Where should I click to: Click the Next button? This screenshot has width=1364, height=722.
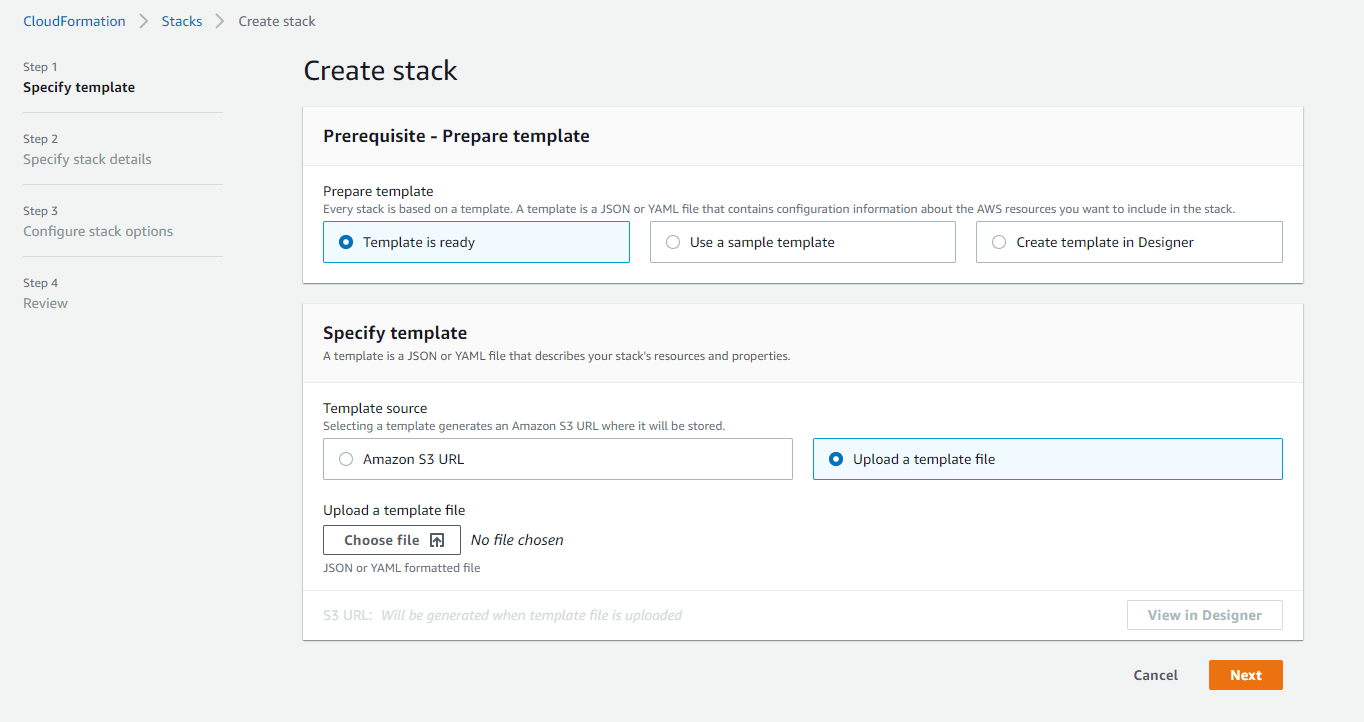click(1245, 674)
